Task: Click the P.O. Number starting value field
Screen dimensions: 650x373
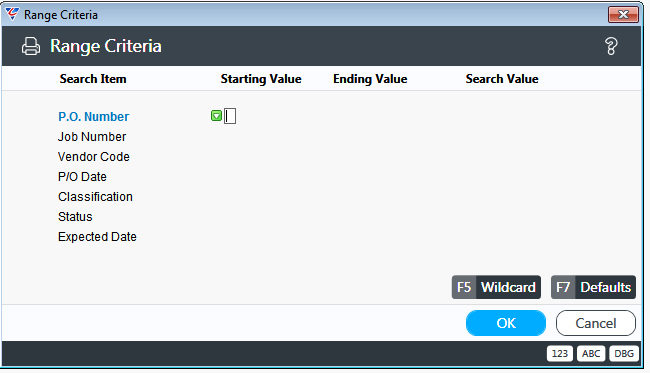Action: (230, 116)
